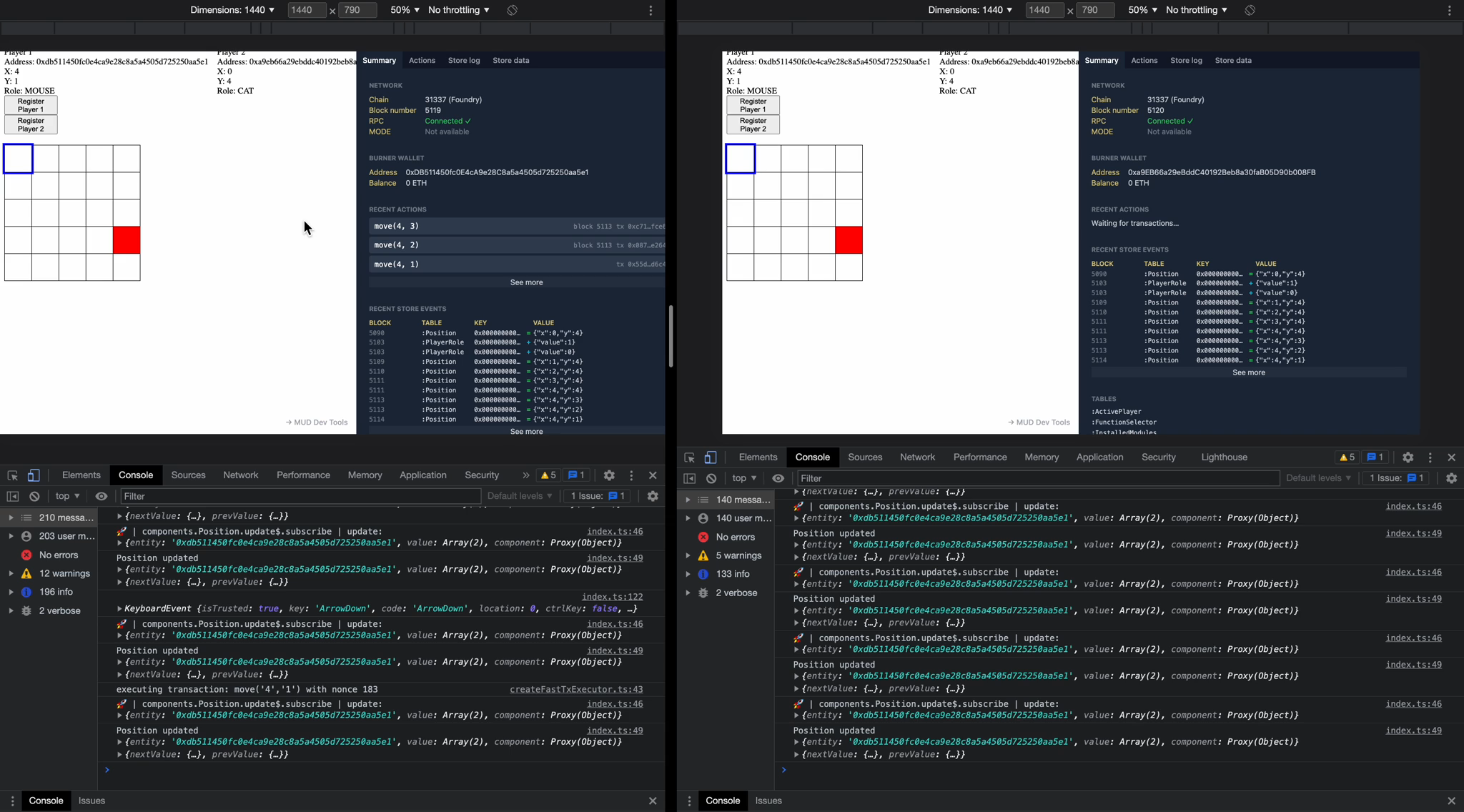Screen dimensions: 1464x812
Task: Switch to Store log tab in left MUD Dev Tools
Action: pos(464,61)
